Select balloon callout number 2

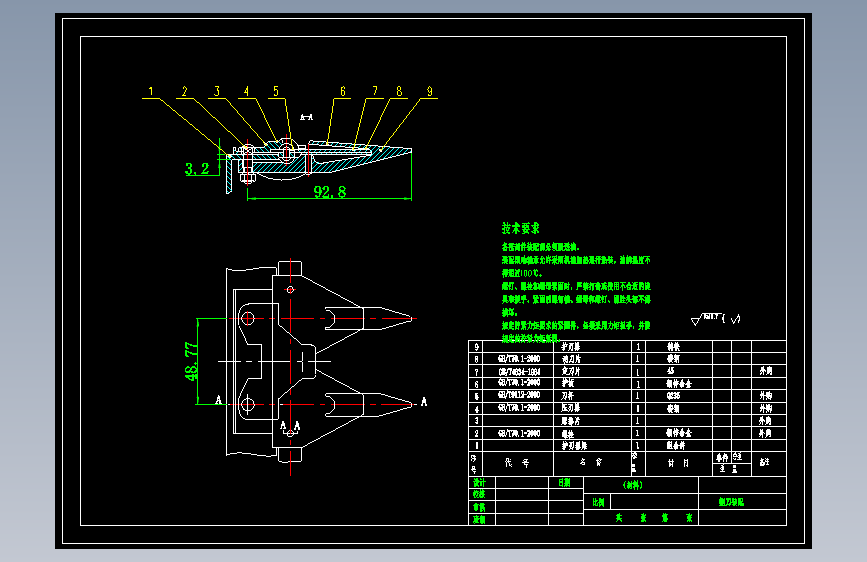tap(185, 91)
